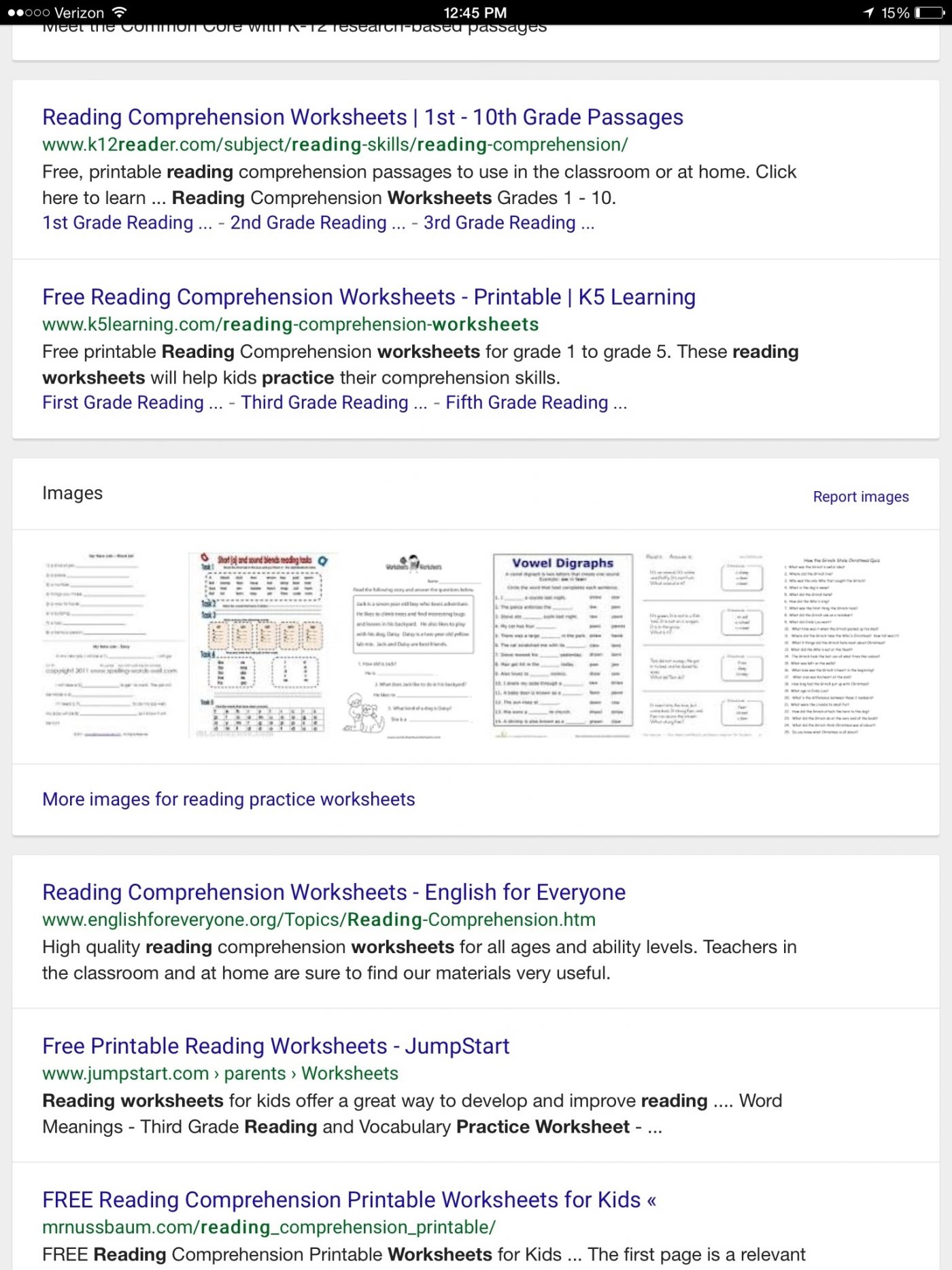952x1270 pixels.
Task: Open the 1st Grade Reading sitelink
Action: point(127,223)
